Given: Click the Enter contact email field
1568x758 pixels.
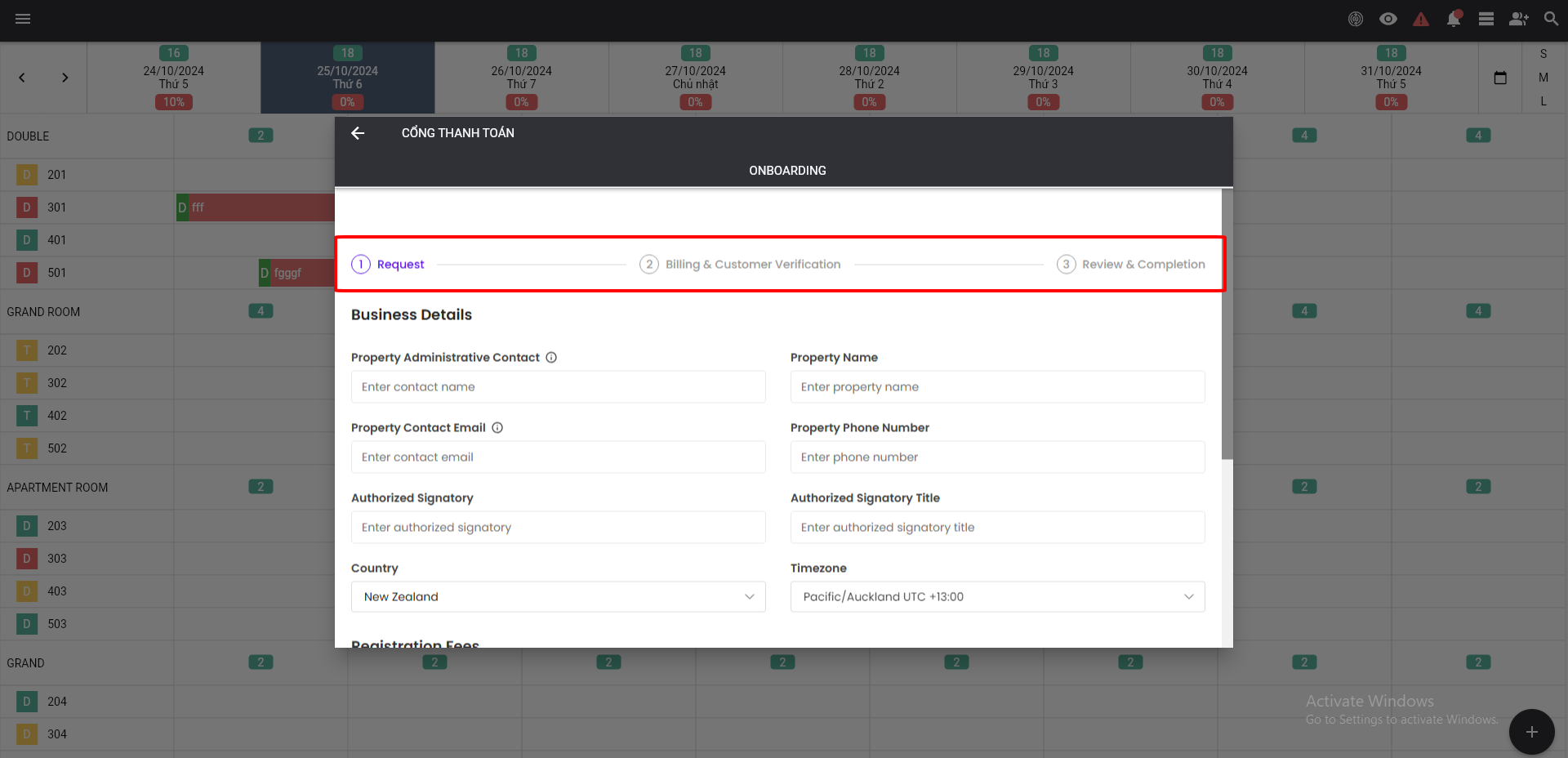Looking at the screenshot, I should [559, 457].
